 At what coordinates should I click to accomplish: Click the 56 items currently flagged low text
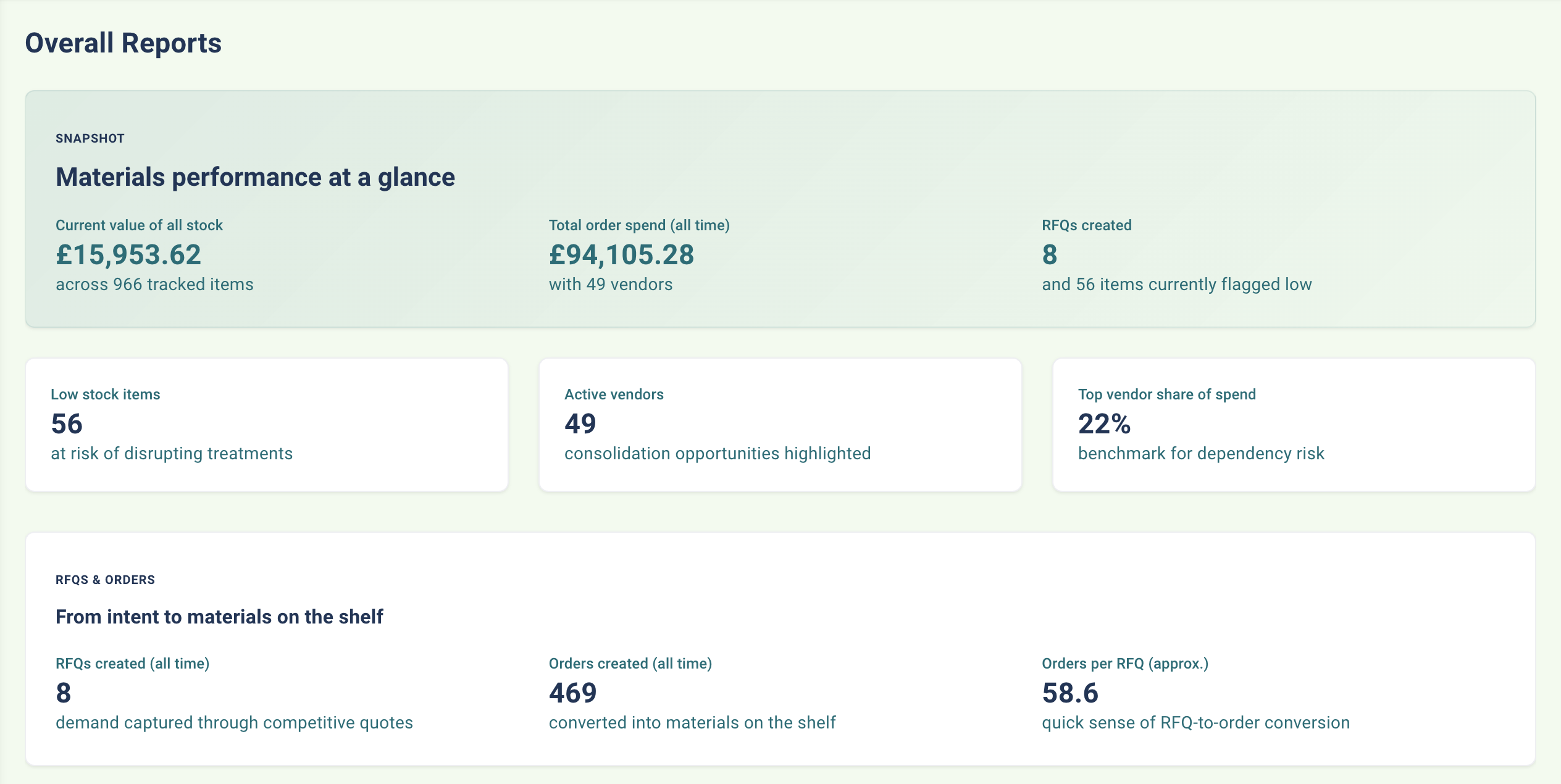pos(1174,285)
